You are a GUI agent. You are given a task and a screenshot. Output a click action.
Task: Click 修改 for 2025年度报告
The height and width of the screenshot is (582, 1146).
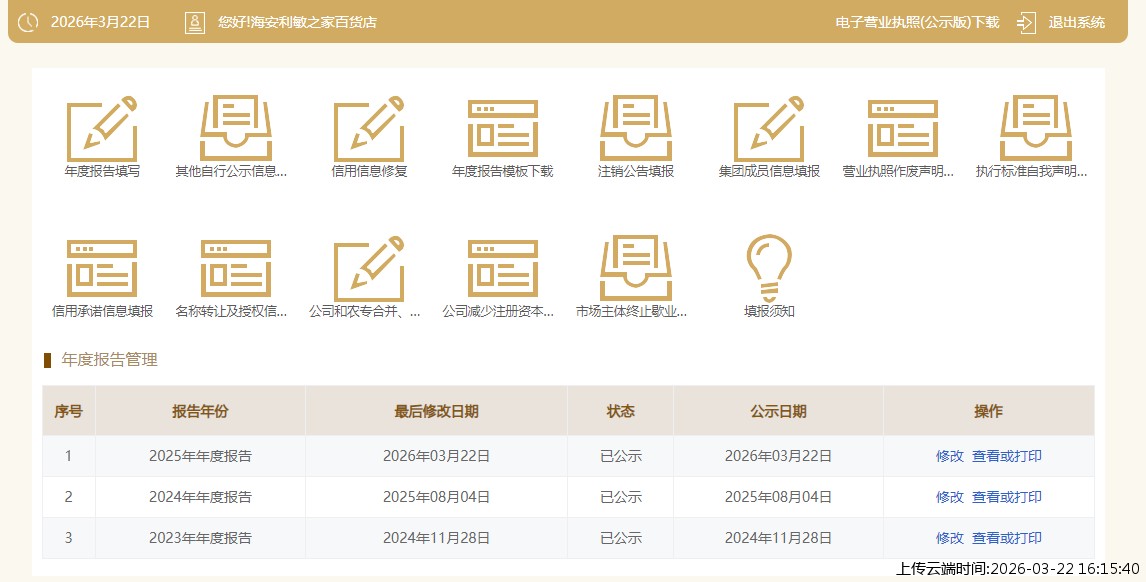(949, 456)
